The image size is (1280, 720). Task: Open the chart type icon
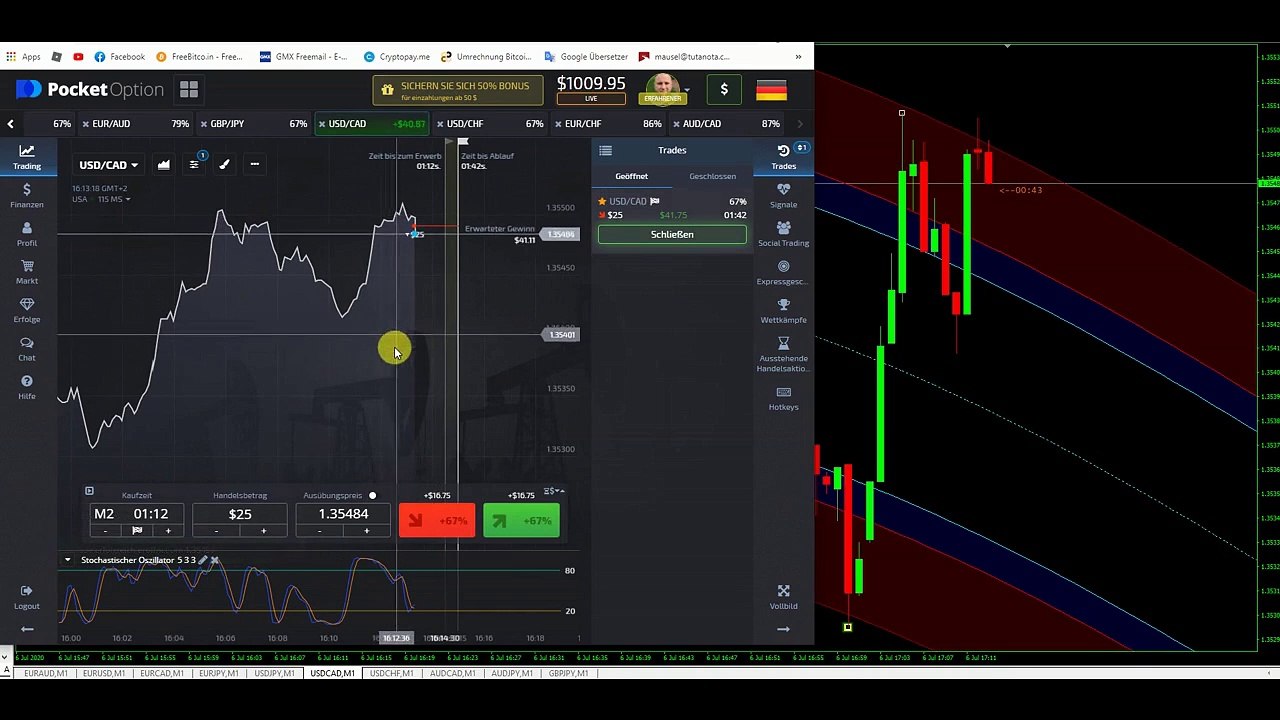[163, 164]
